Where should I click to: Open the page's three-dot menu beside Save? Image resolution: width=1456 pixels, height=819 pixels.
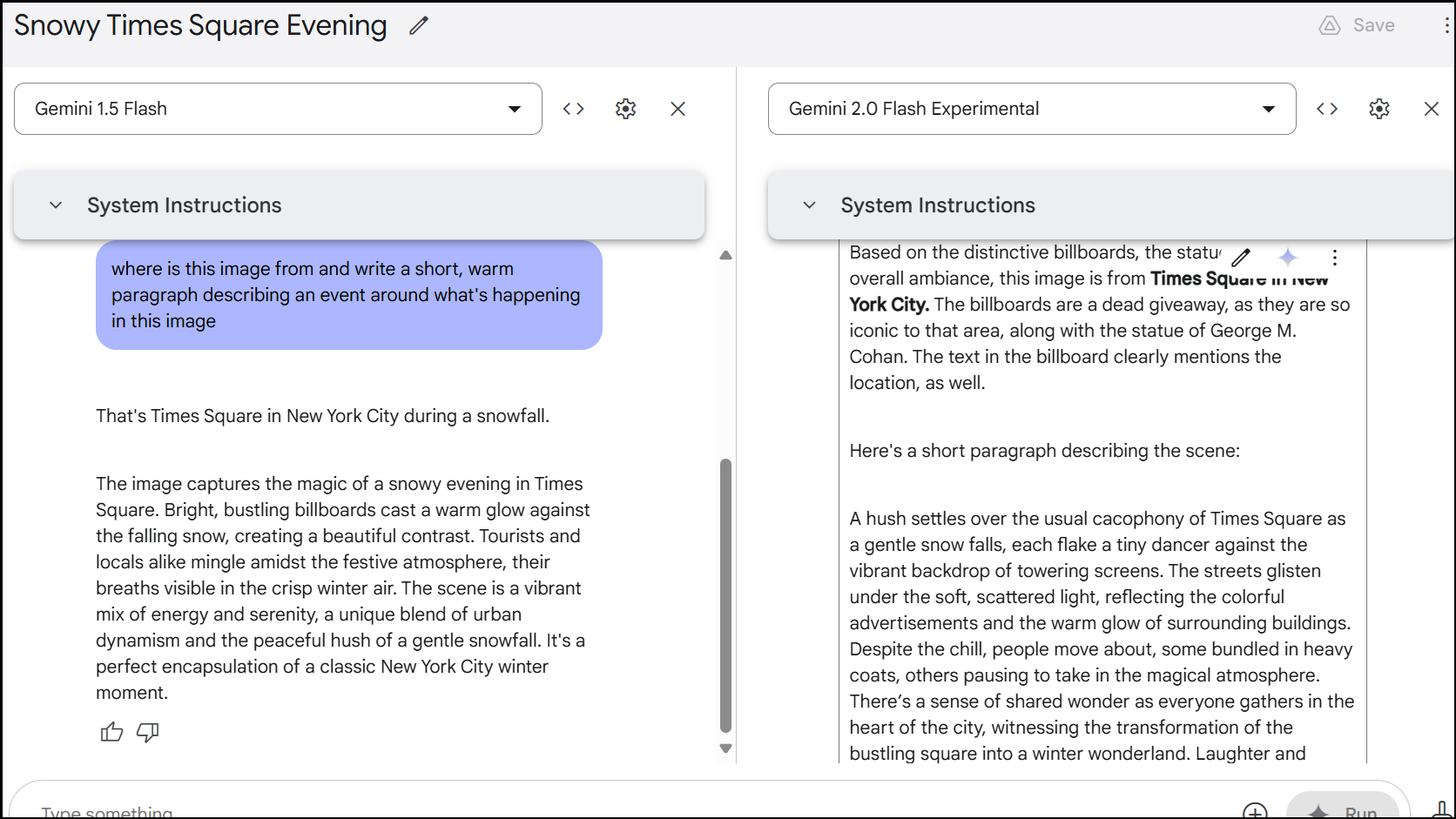click(1446, 25)
